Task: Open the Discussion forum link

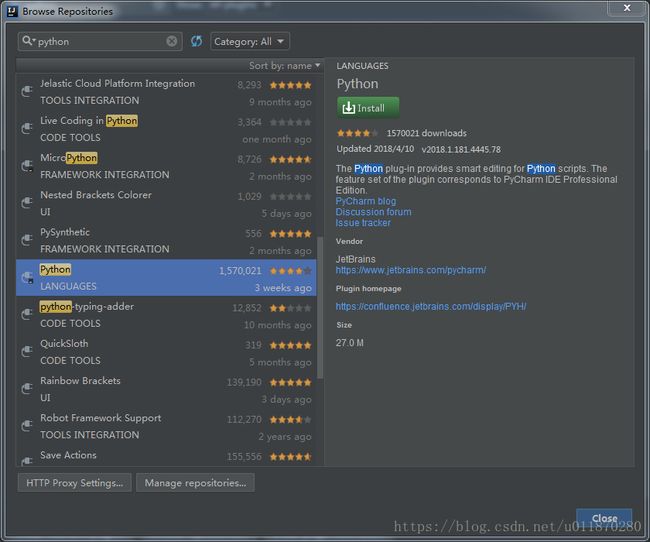Action: 374,212
